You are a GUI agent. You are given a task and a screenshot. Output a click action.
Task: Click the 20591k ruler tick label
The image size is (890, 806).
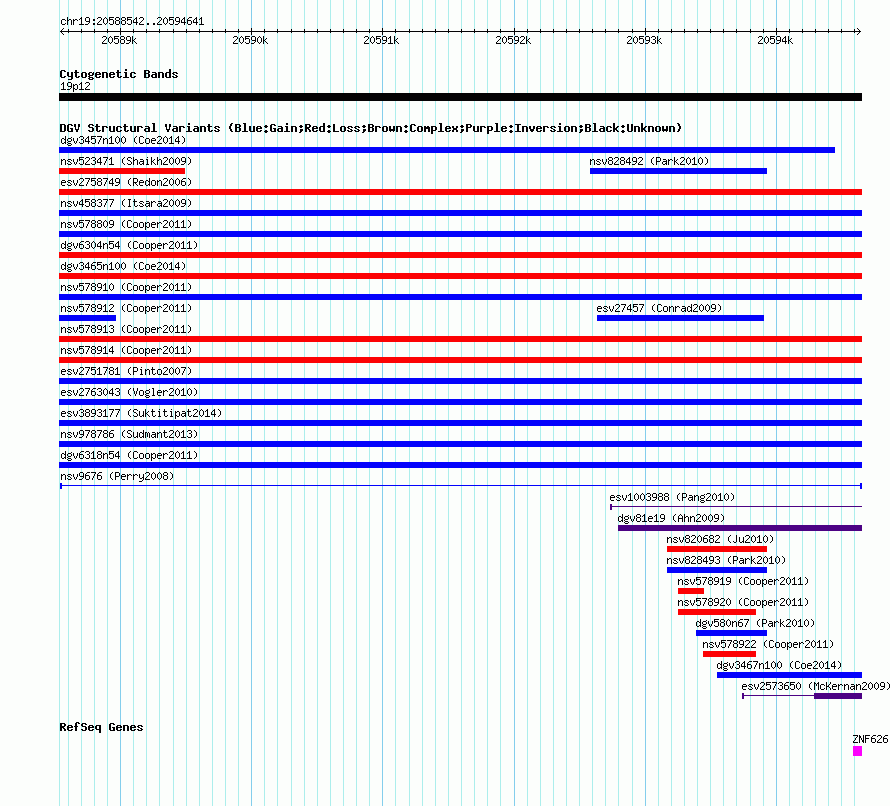pyautogui.click(x=381, y=40)
